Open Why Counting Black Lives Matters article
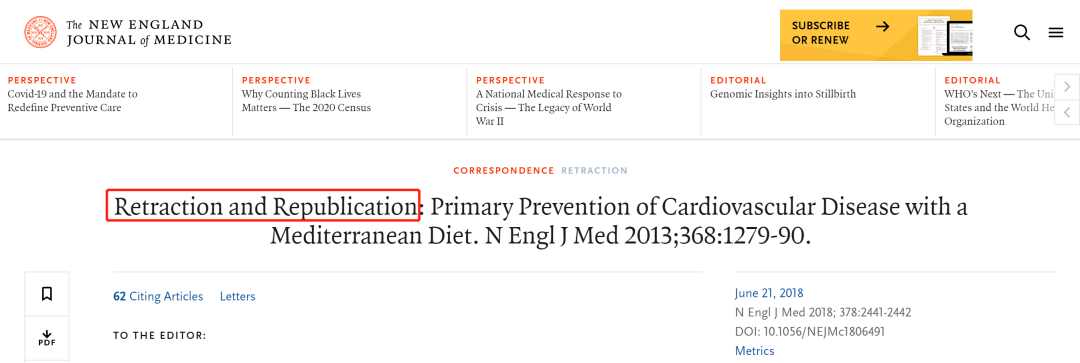Viewport: 1080px width, 363px height. (306, 101)
